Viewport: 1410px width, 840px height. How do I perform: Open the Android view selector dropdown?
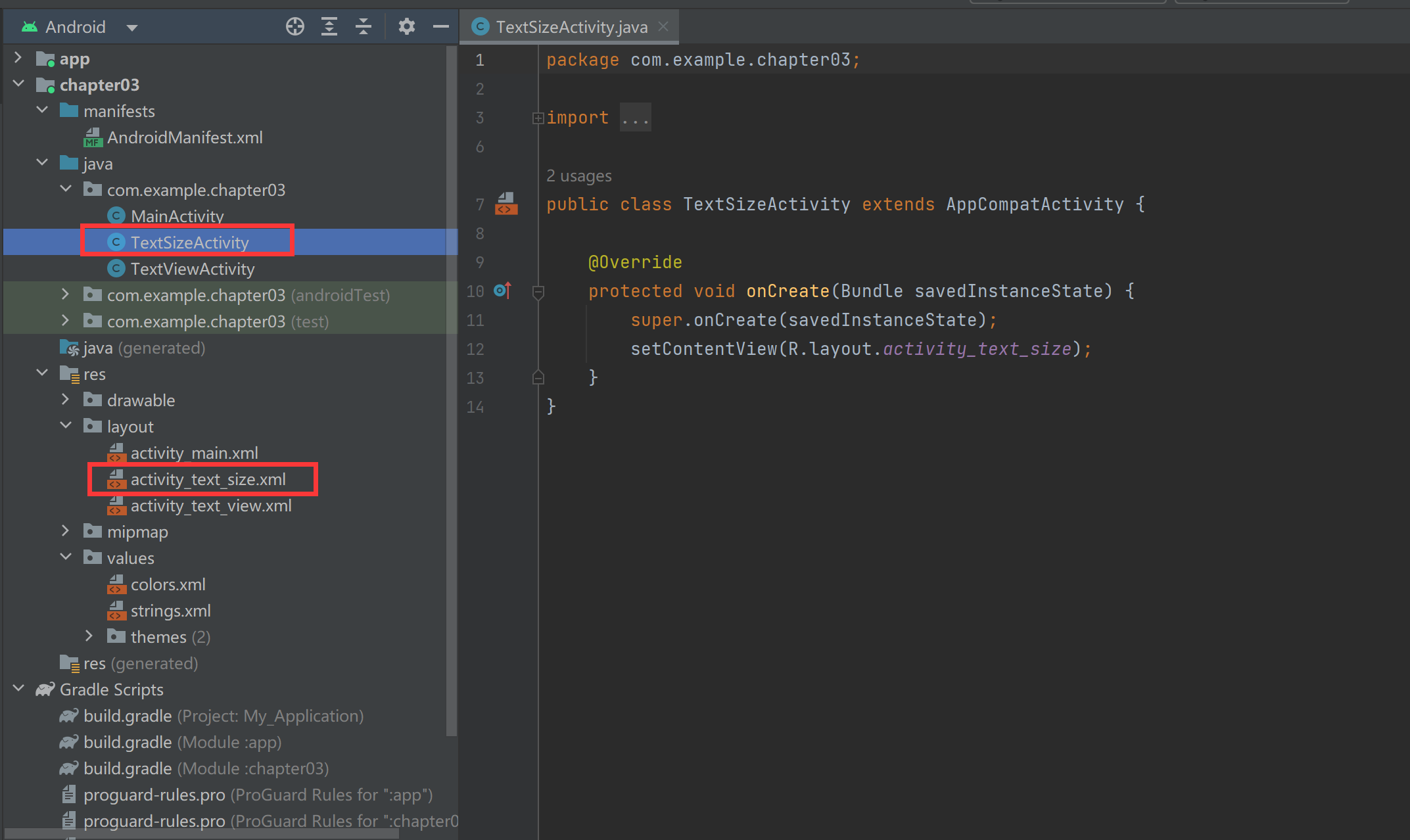click(131, 28)
